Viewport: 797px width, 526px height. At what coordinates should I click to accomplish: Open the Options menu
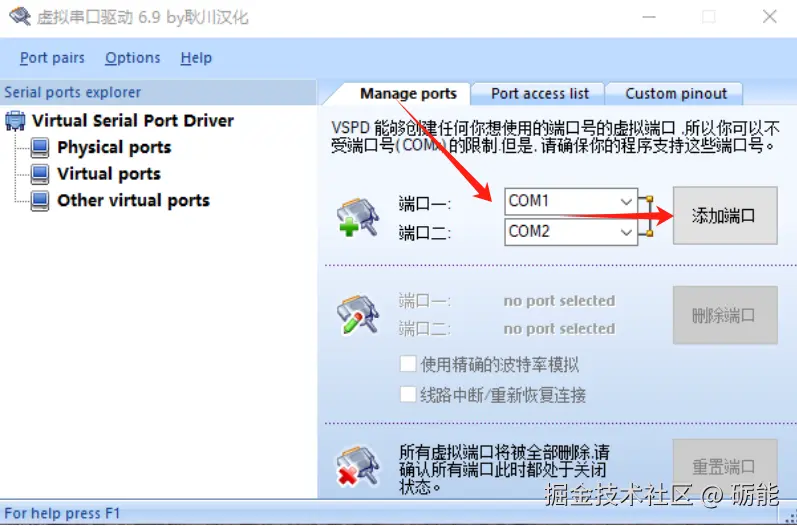click(133, 58)
